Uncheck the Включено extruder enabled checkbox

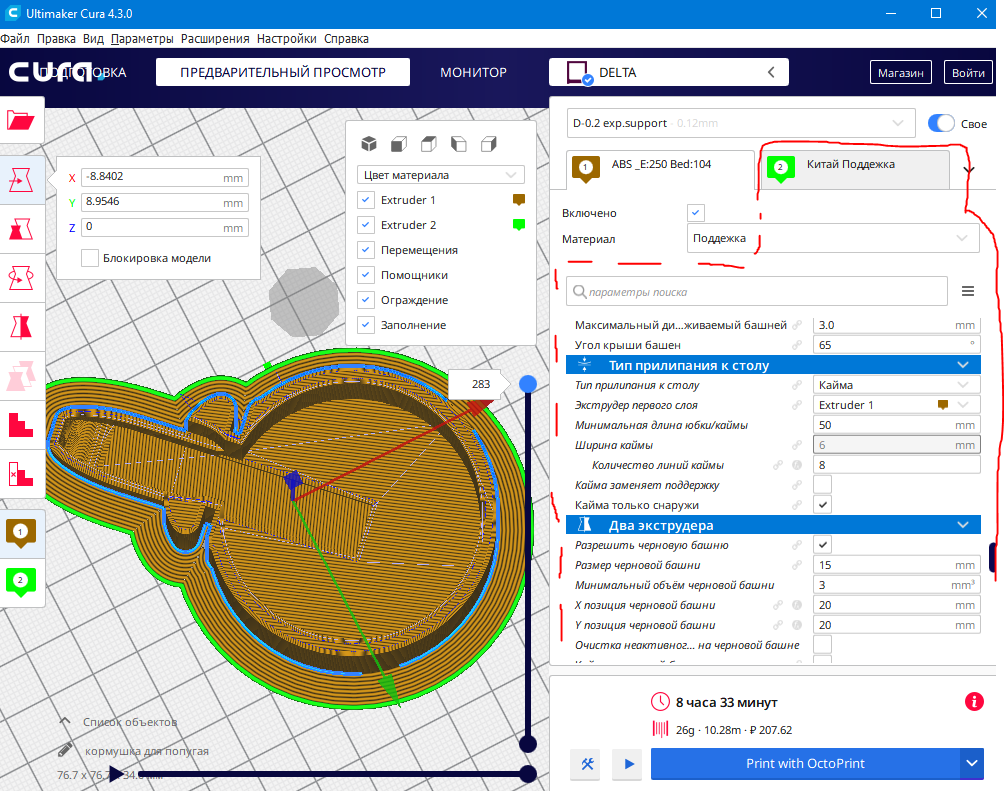[x=695, y=213]
